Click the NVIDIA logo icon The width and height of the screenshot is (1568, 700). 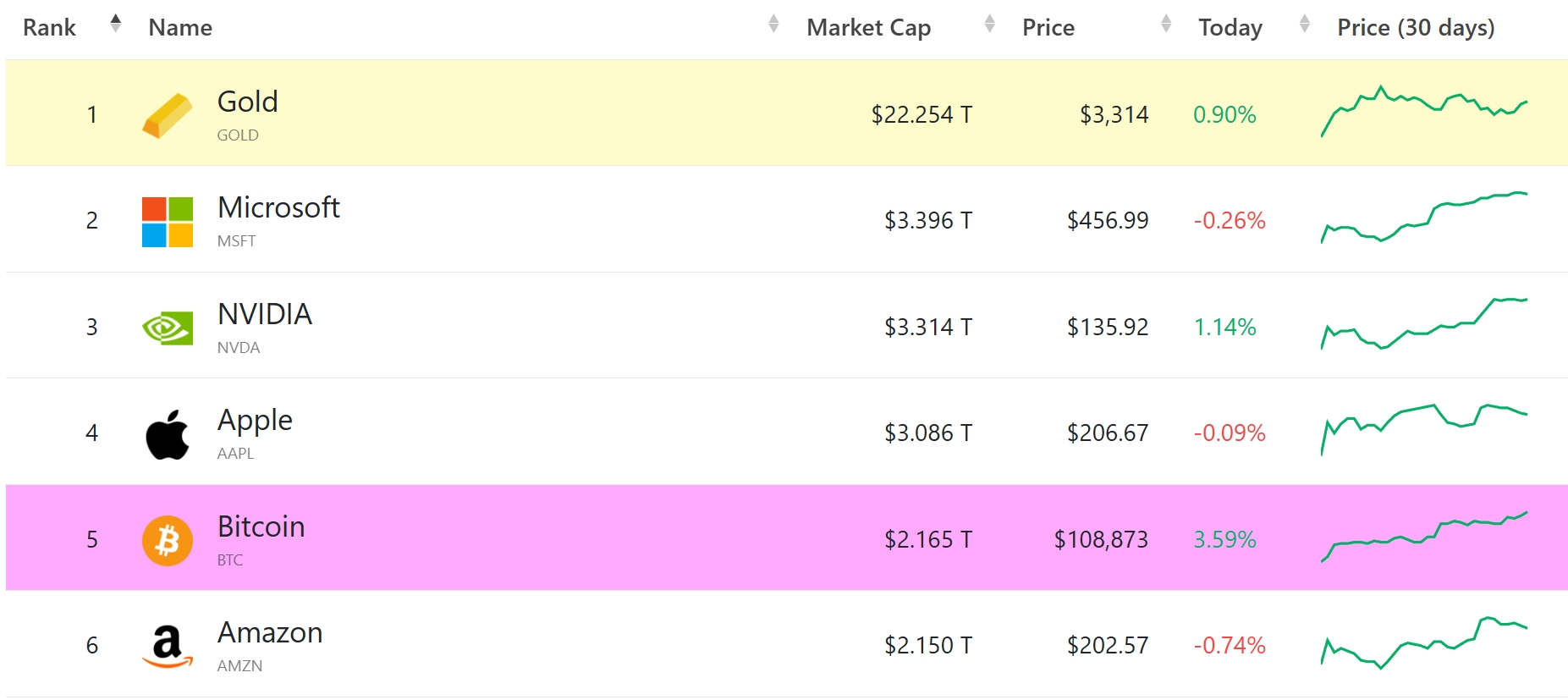click(167, 328)
